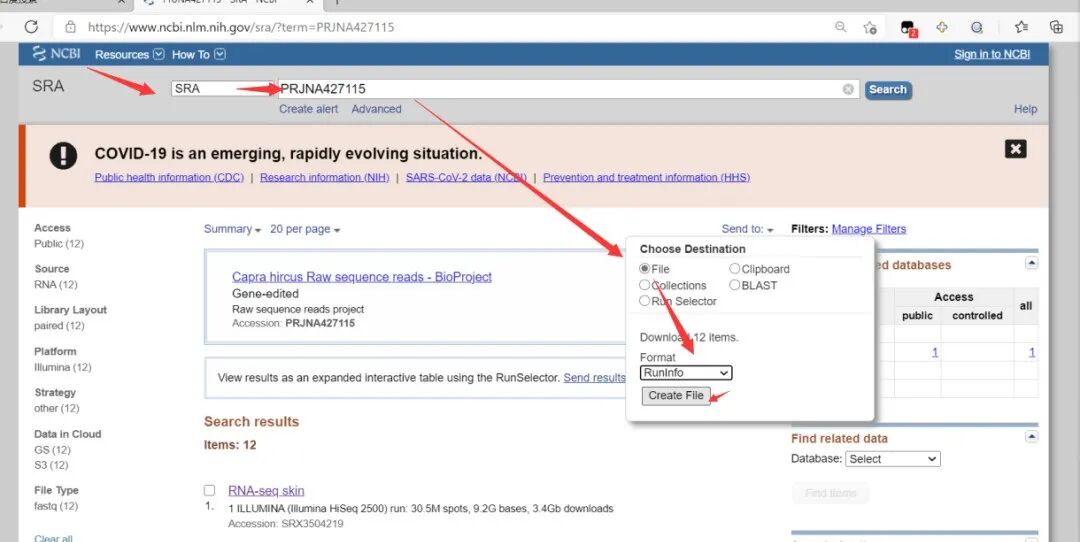Select the Clipboard destination radio button
This screenshot has width=1080, height=542.
pyautogui.click(x=734, y=269)
